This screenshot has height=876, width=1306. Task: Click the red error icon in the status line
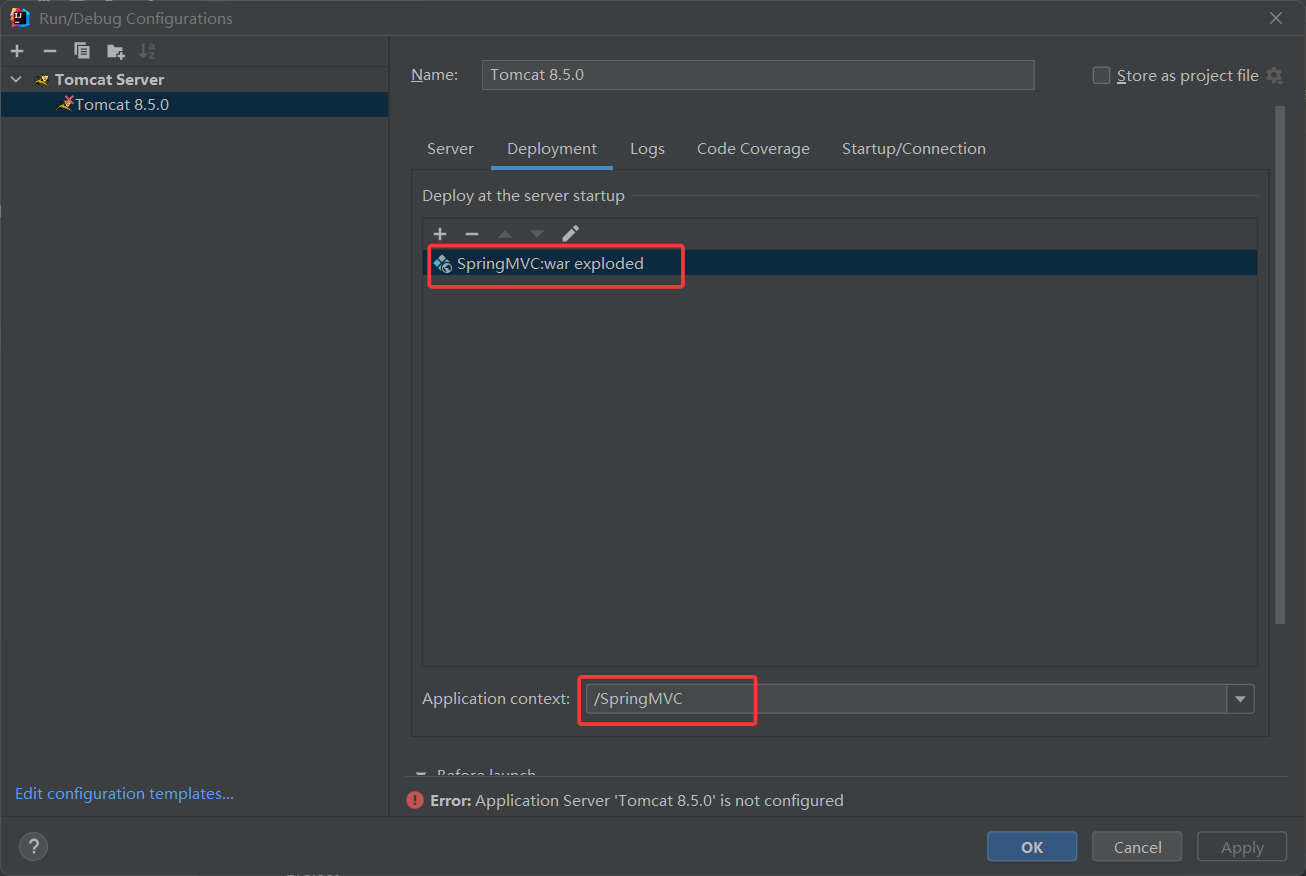[414, 800]
